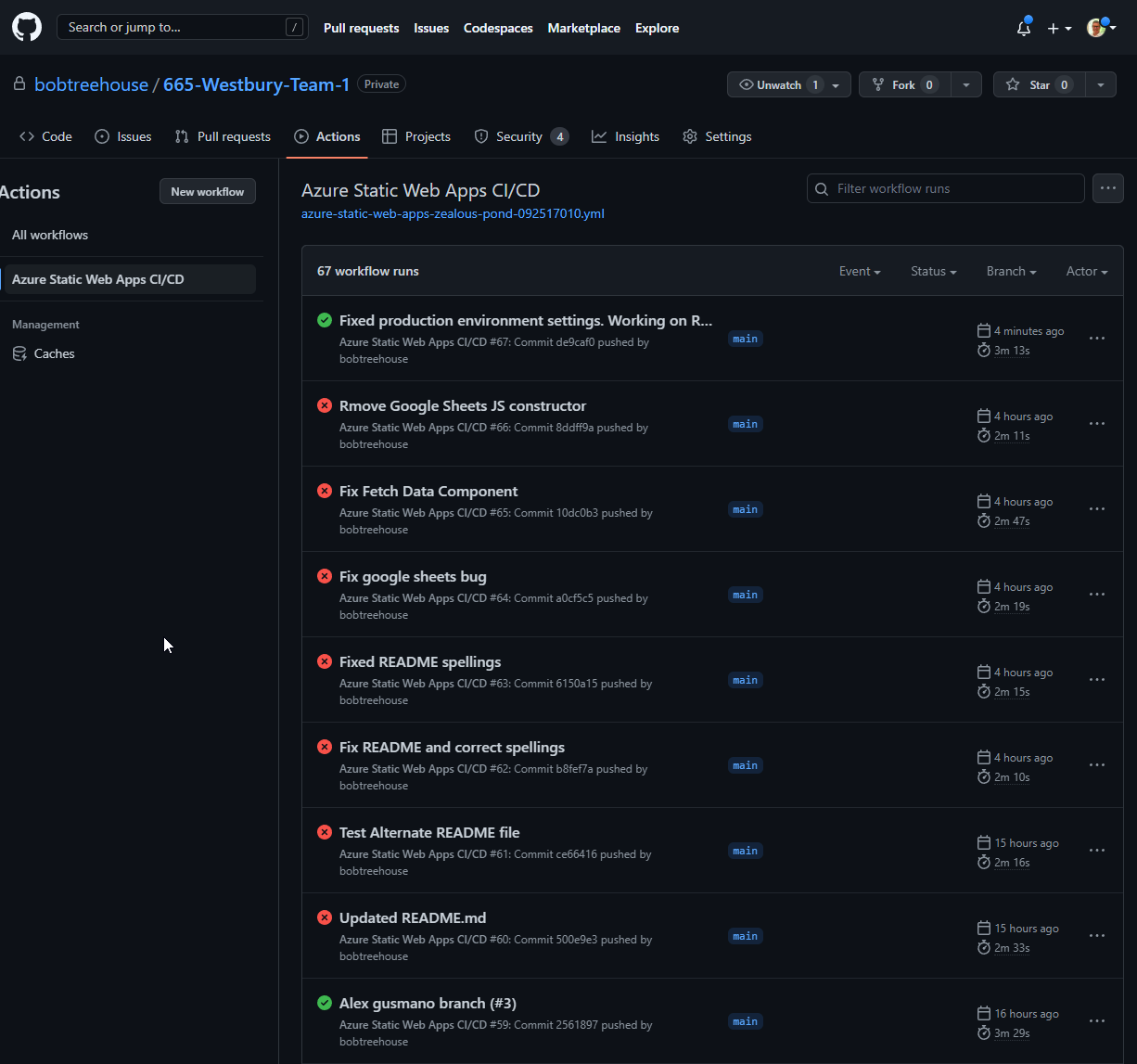Open the Event filter dropdown
1137x1064 pixels.
coord(860,271)
